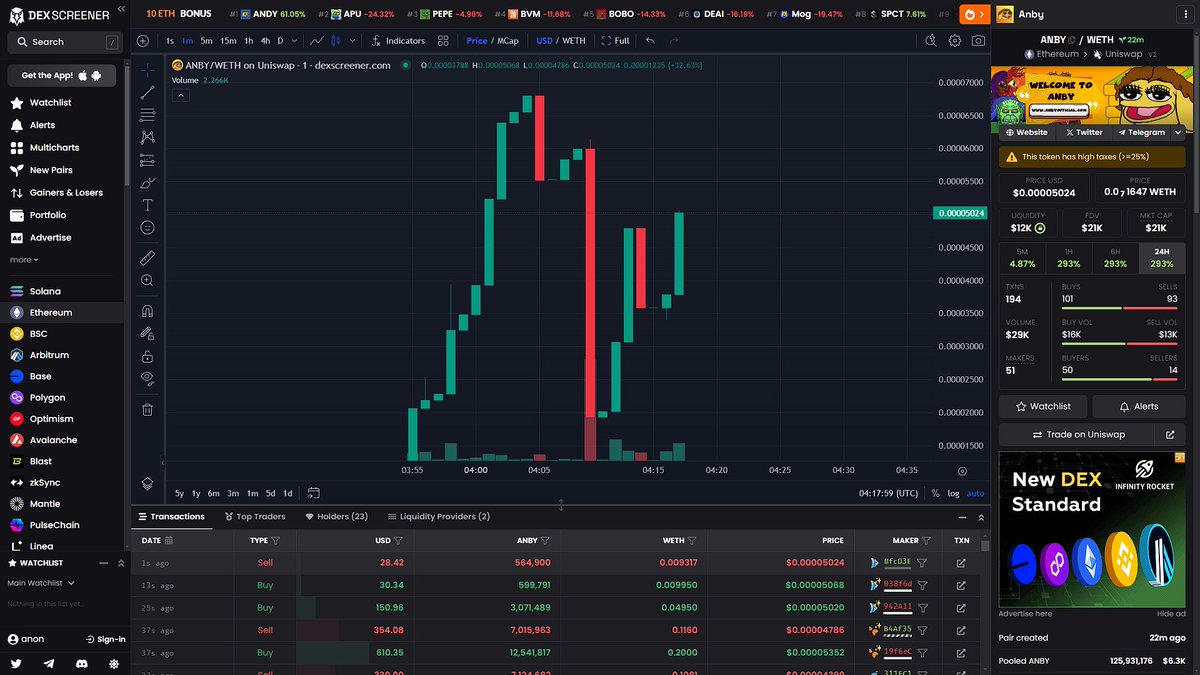Toggle hide all drawings eye icon

point(147,379)
